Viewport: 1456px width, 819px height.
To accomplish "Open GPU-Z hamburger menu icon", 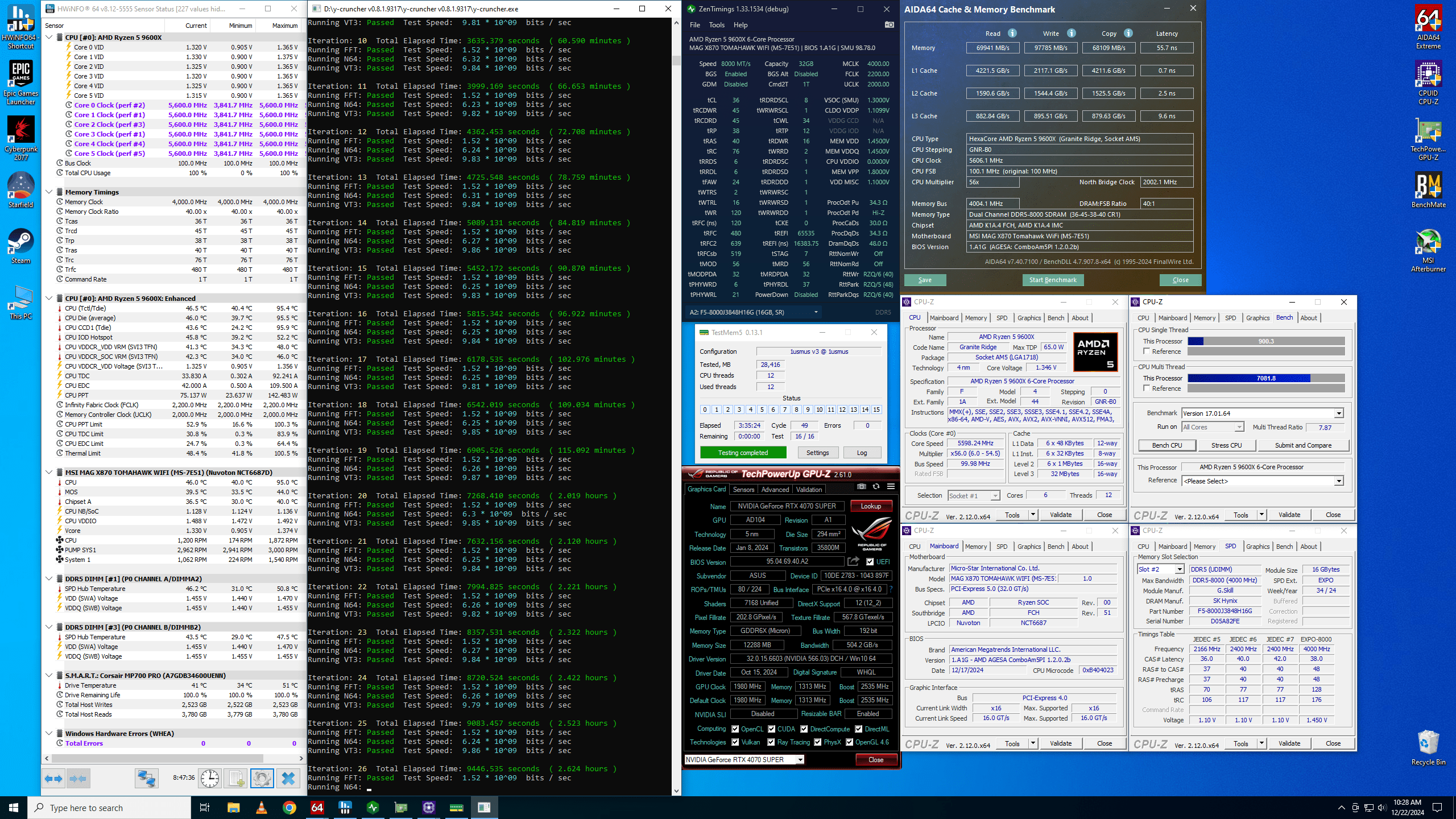I will click(891, 486).
